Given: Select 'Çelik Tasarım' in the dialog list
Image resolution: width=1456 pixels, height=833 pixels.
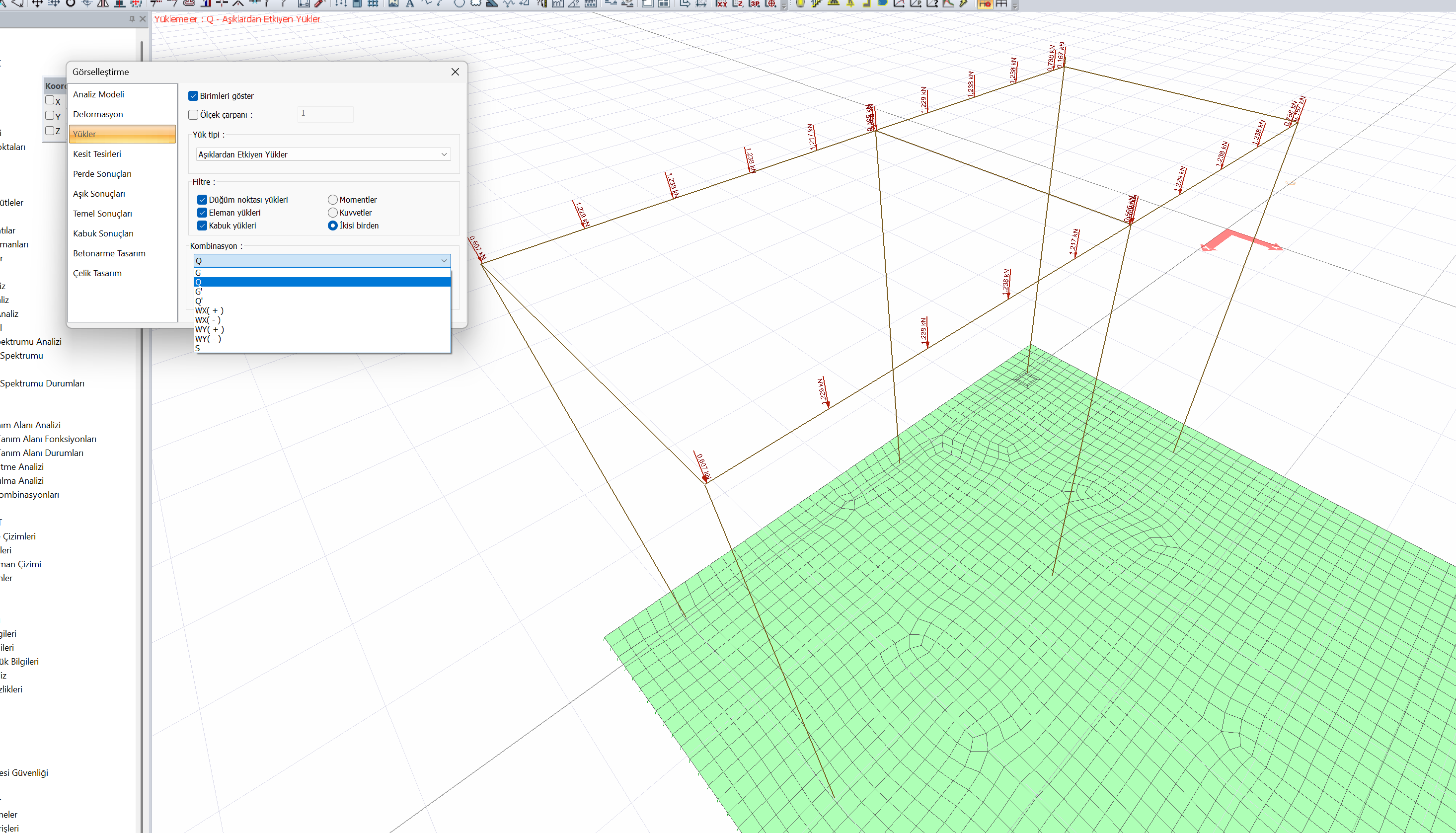Looking at the screenshot, I should 97,273.
